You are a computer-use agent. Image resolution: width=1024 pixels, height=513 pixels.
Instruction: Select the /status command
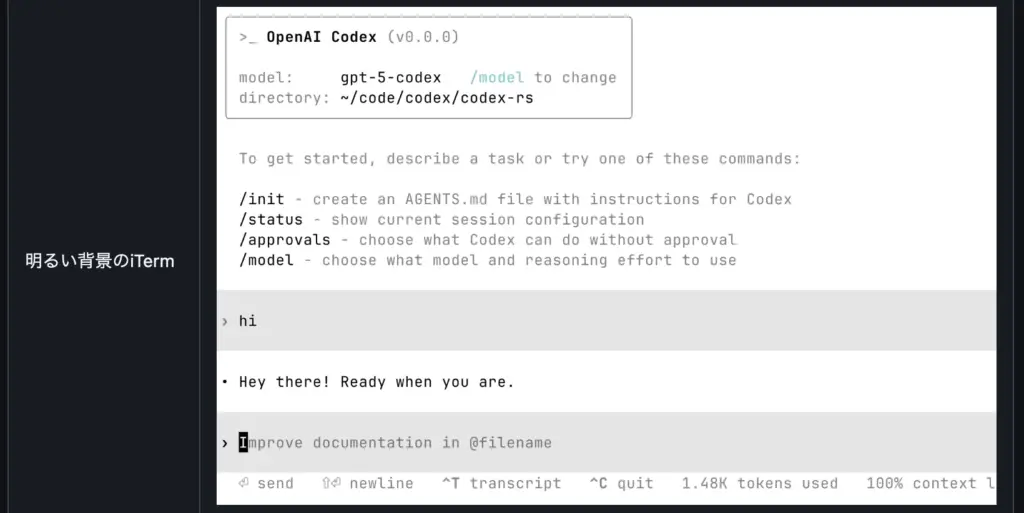pos(271,219)
